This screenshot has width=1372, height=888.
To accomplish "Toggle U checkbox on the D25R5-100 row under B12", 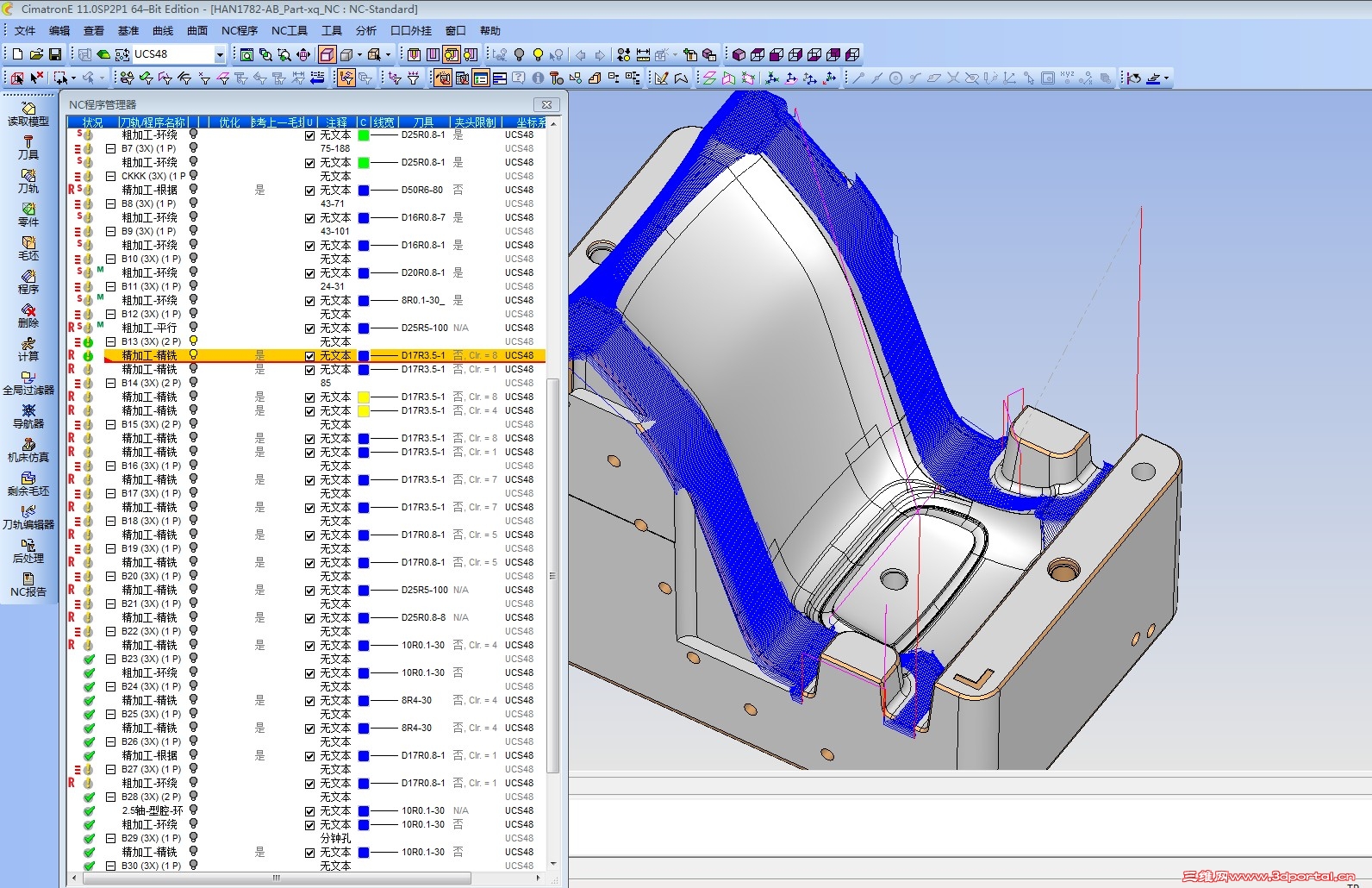I will 309,328.
